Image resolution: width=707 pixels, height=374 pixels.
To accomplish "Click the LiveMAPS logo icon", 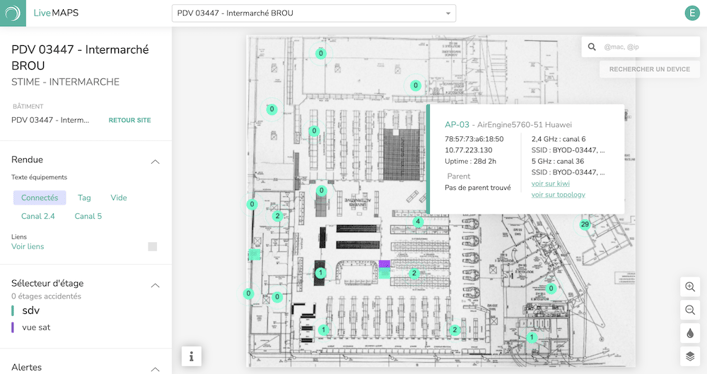I will [x=13, y=13].
